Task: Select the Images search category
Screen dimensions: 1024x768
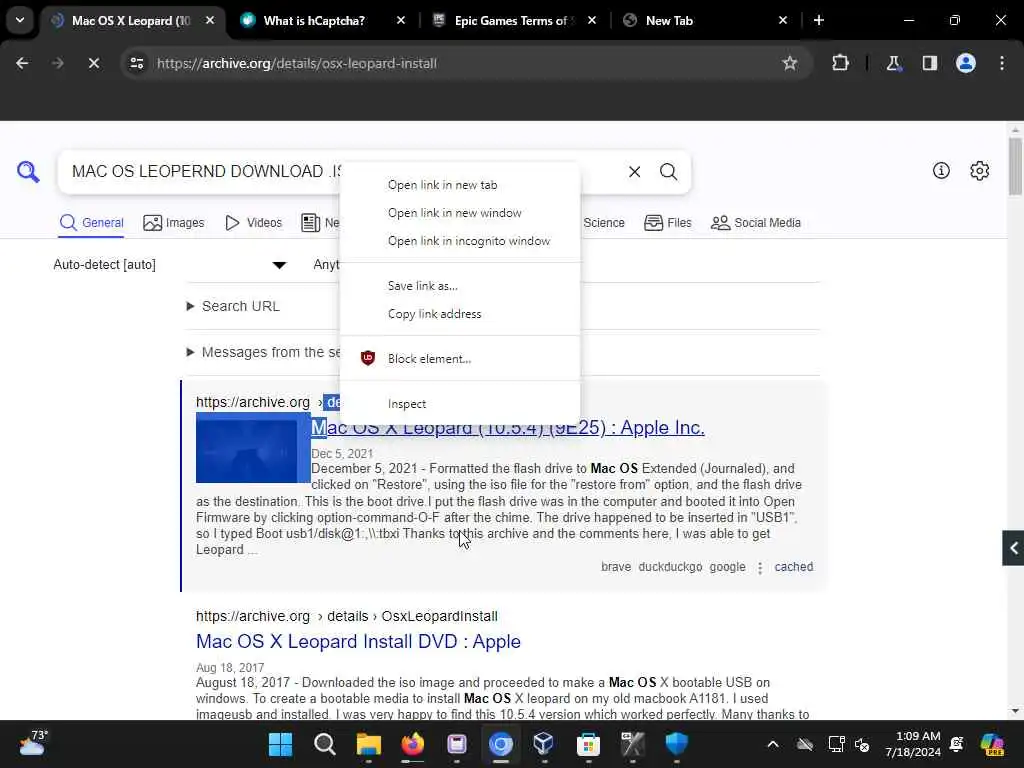Action: (174, 223)
